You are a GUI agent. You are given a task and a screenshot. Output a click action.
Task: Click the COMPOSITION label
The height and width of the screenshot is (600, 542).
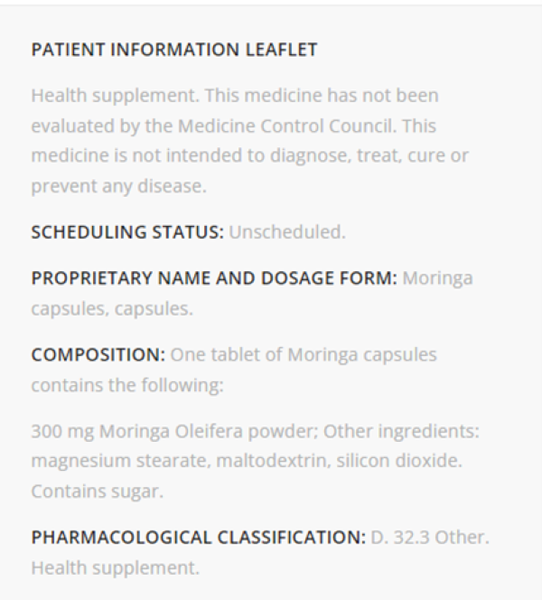pos(98,355)
